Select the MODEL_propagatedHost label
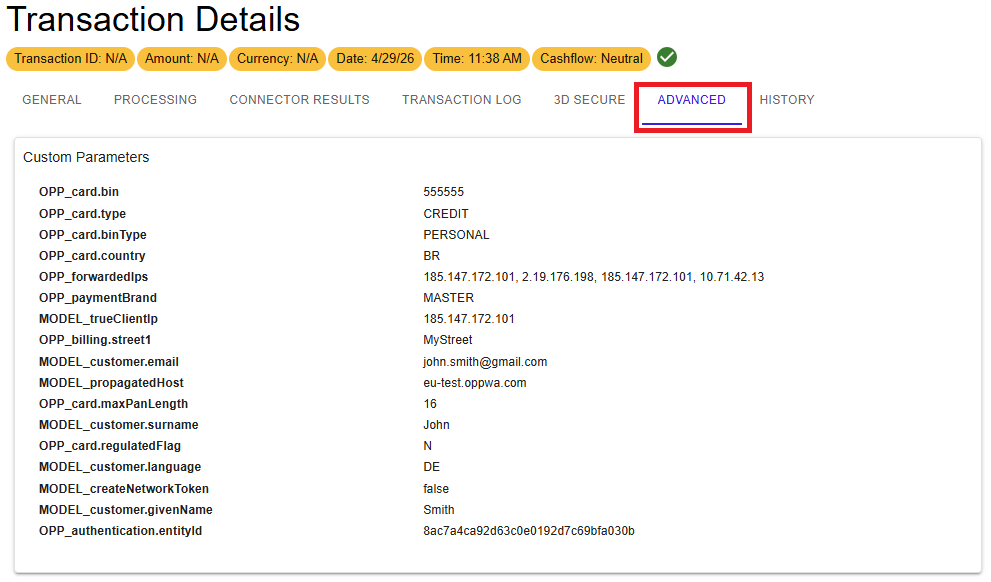The image size is (991, 582). point(111,383)
